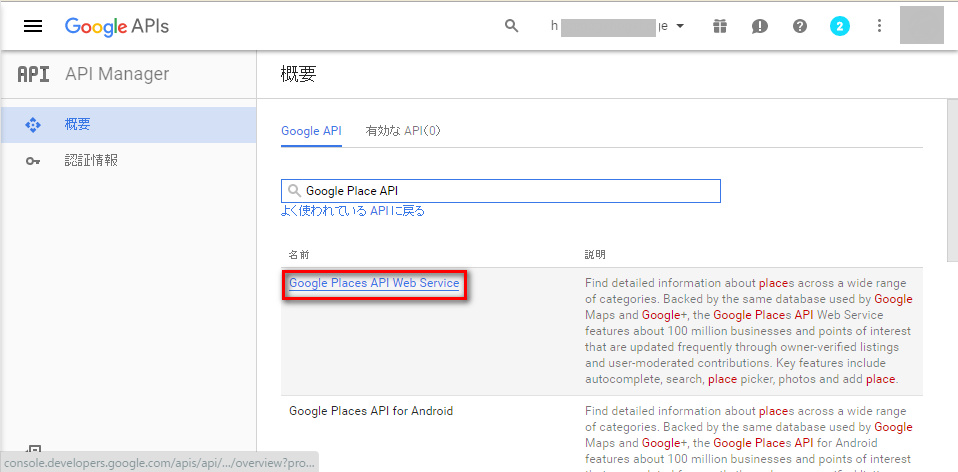958x472 pixels.
Task: Click the 名前 column header
Action: click(x=299, y=254)
